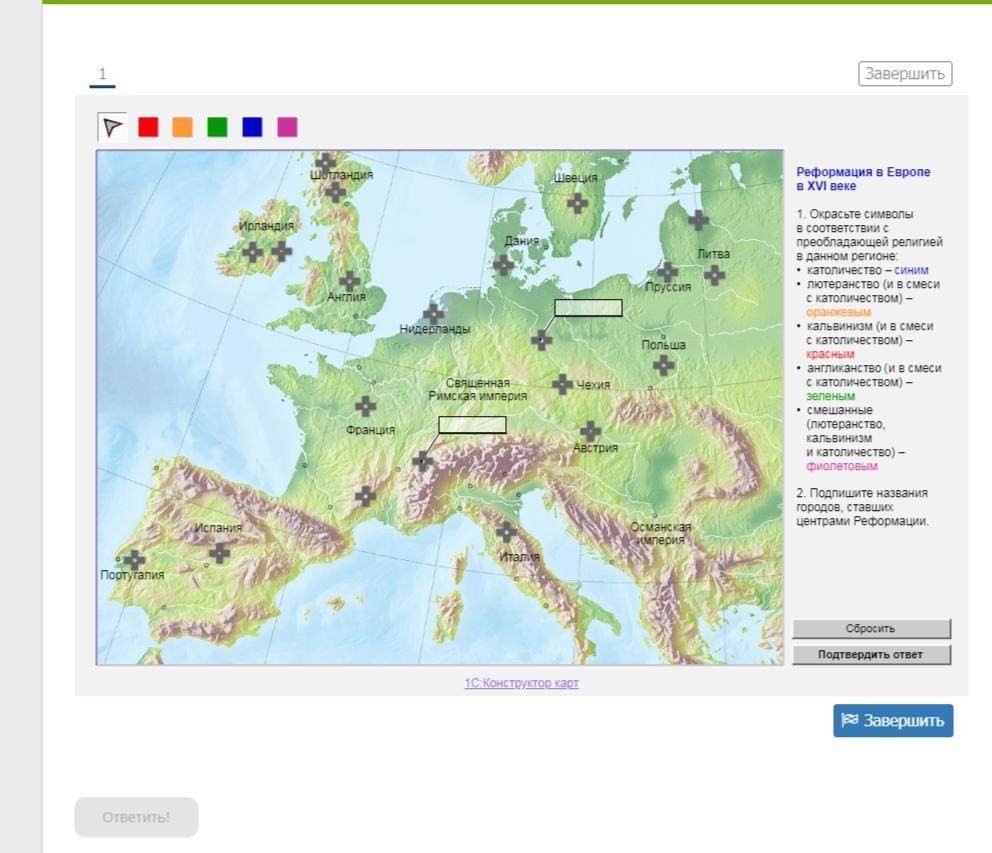Viewport: 992px width, 853px height.
Task: Select the green color swatch
Action: tap(217, 127)
